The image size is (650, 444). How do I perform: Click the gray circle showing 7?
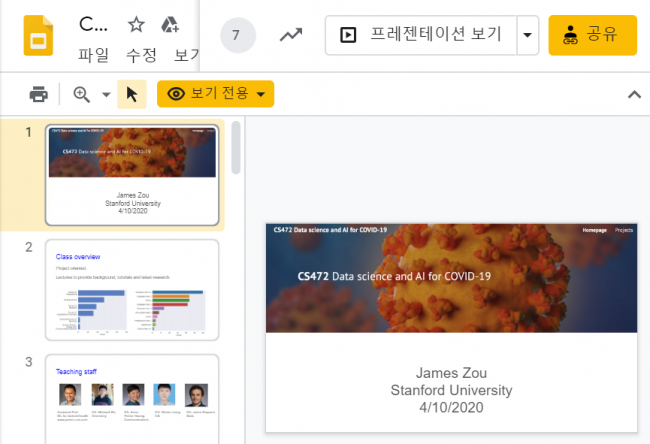point(238,35)
